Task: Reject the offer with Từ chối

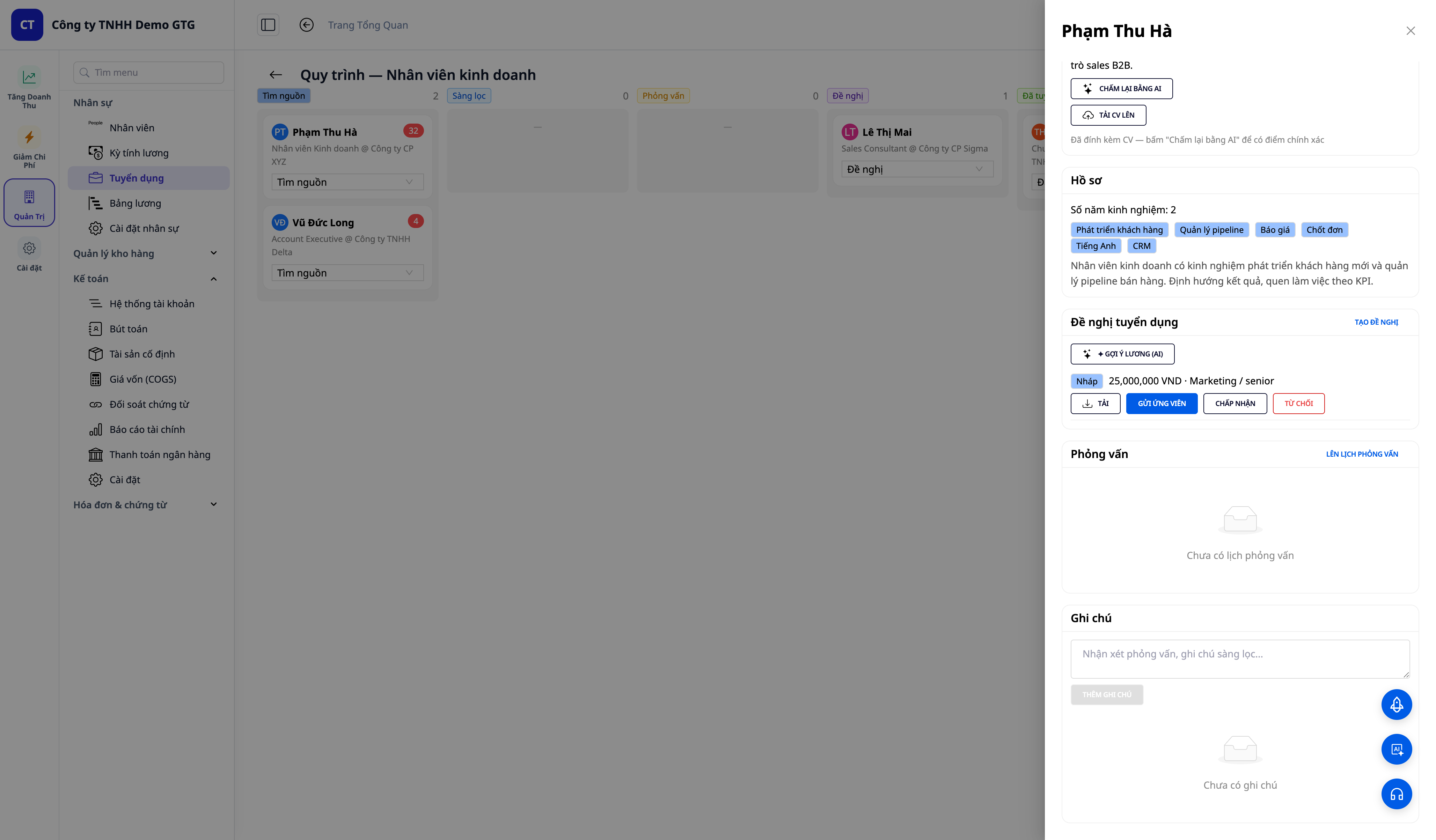Action: click(1299, 404)
